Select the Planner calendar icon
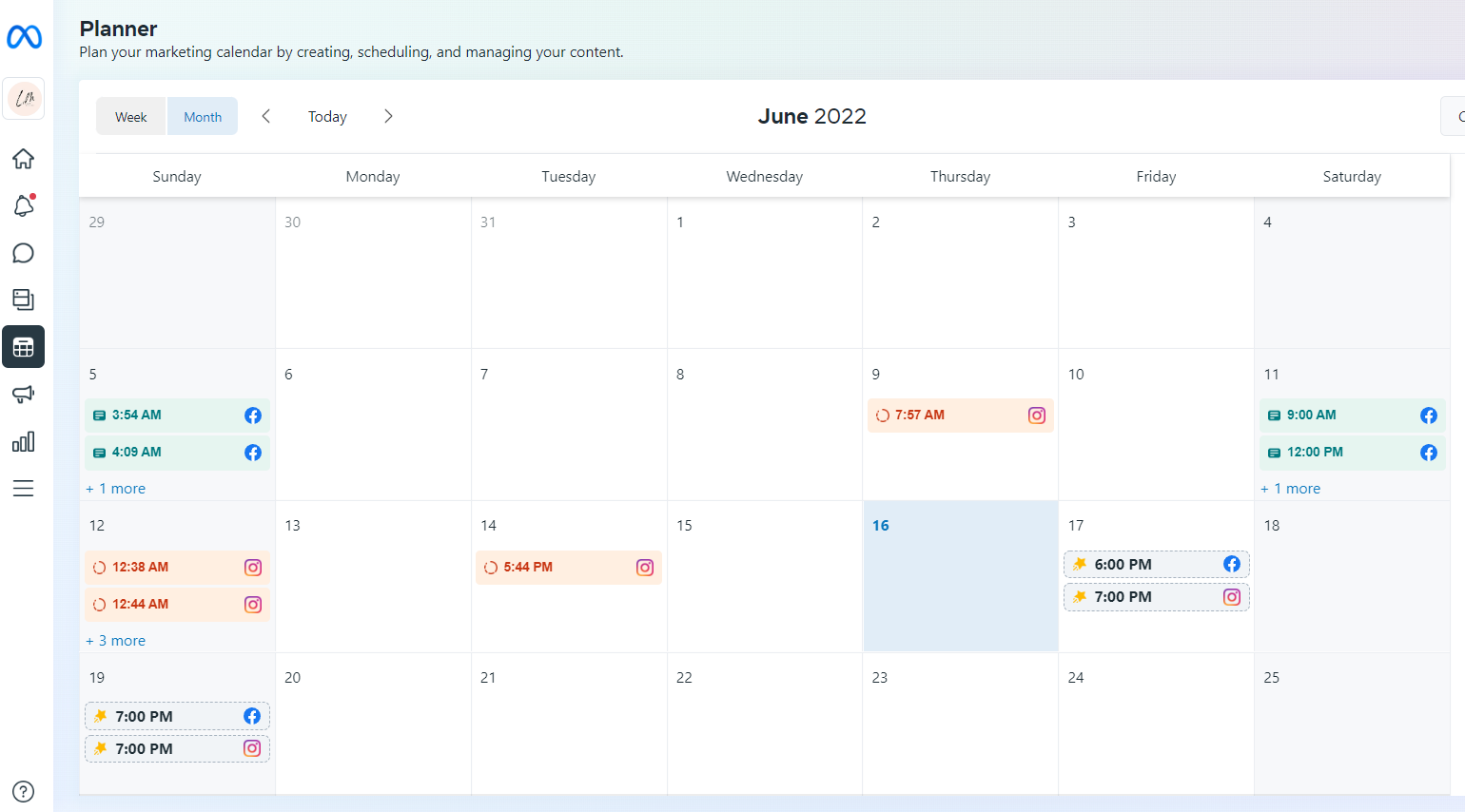 click(x=24, y=347)
